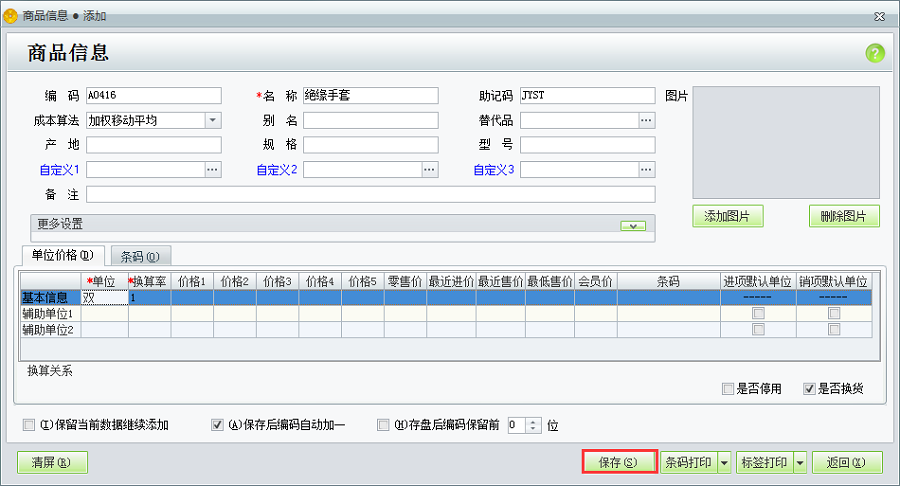This screenshot has height=486, width=900.
Task: Click the 自定义2 blue label link
Action: 277,170
